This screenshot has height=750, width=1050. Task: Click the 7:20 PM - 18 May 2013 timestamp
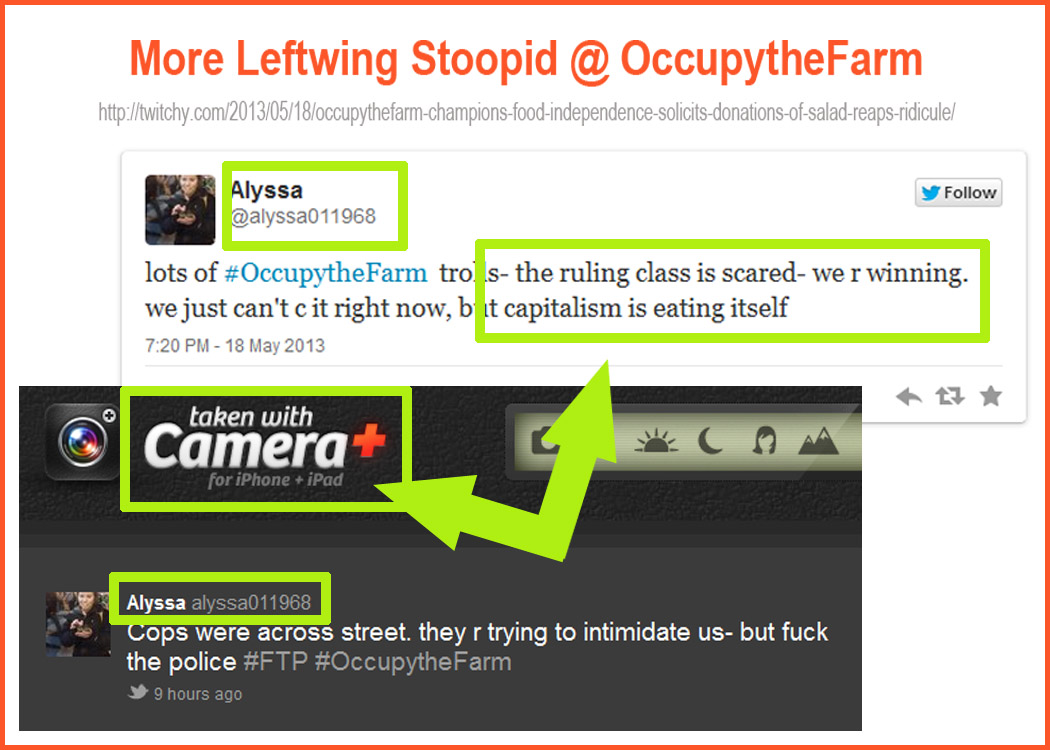pyautogui.click(x=235, y=346)
